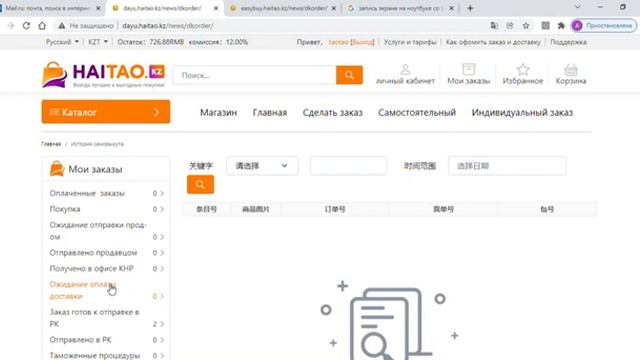Click the keyword text input next to 请选择
Image resolution: width=640 pixels, height=360 pixels.
tap(348, 166)
